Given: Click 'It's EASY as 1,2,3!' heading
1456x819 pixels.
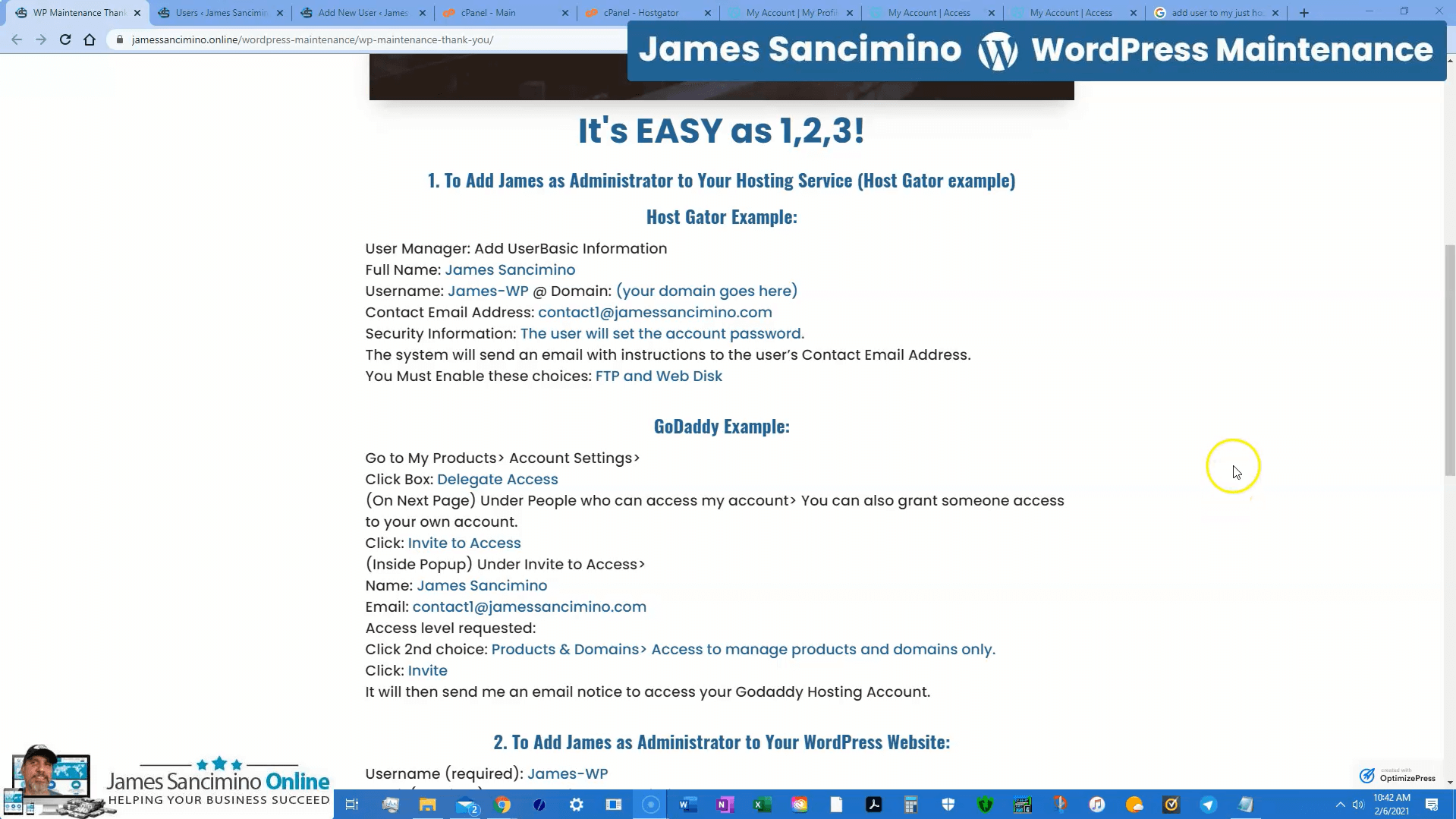Looking at the screenshot, I should click(x=722, y=131).
